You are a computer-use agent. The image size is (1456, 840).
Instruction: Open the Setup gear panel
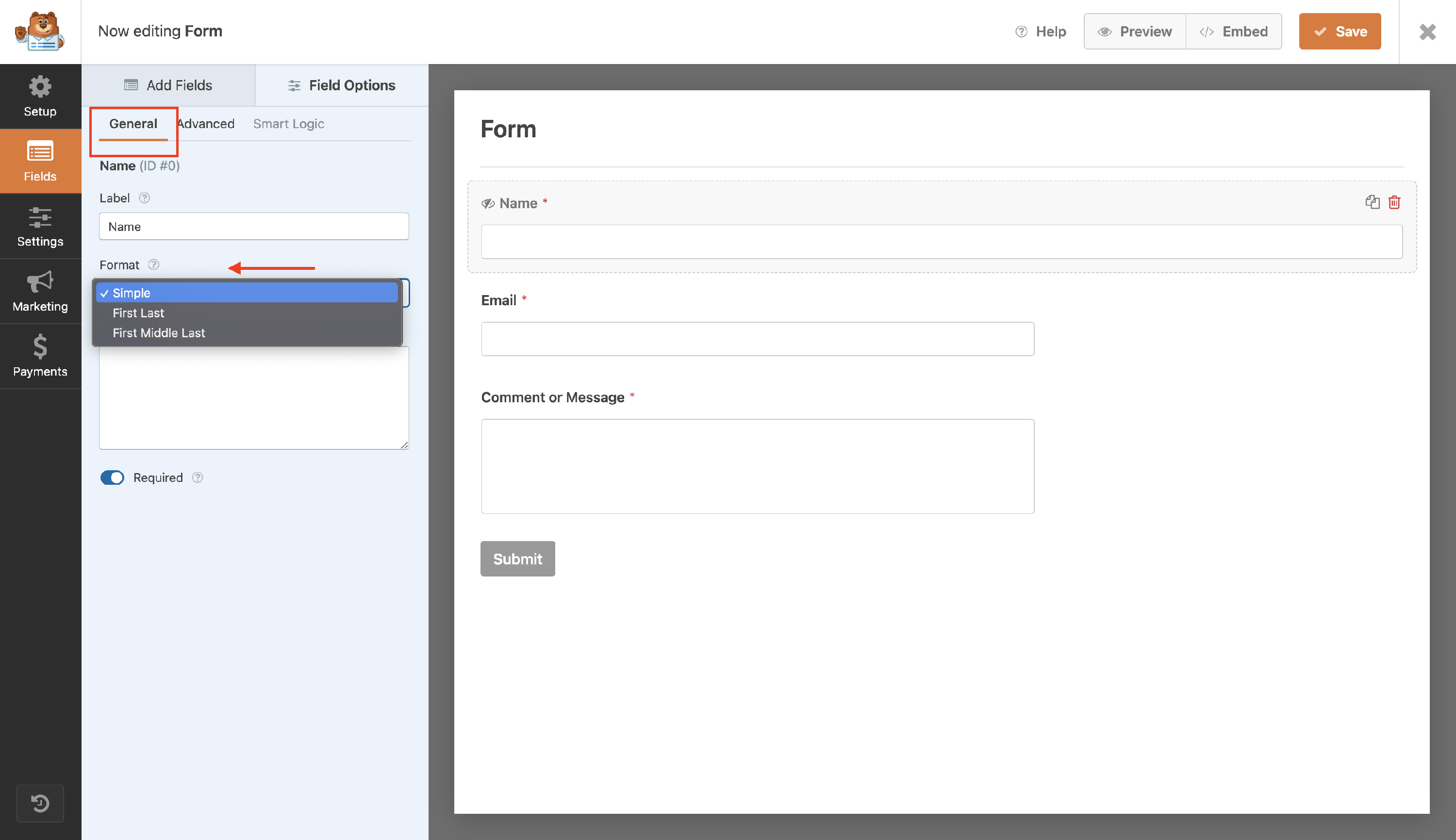(x=40, y=96)
